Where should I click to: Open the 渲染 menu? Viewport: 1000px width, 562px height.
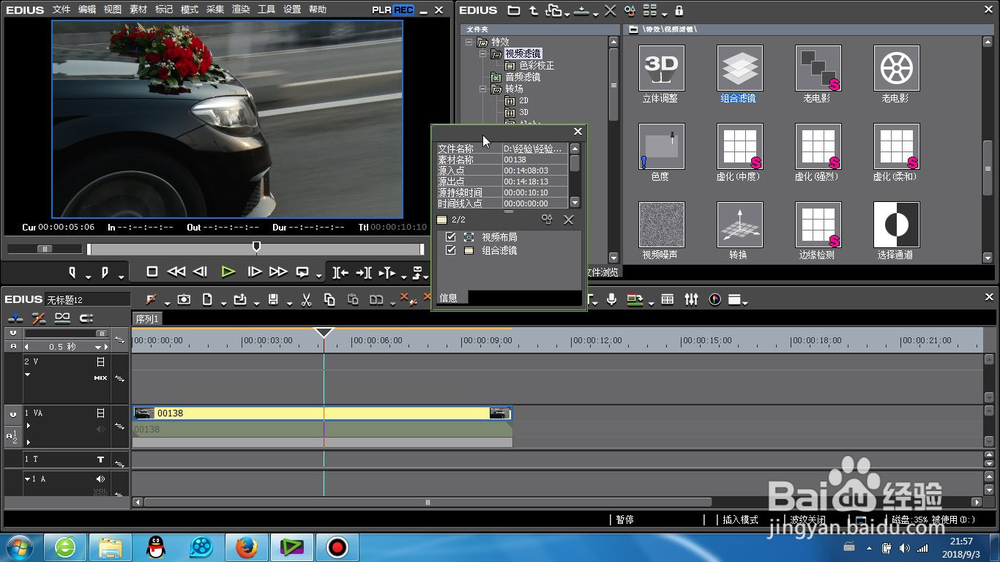point(240,10)
